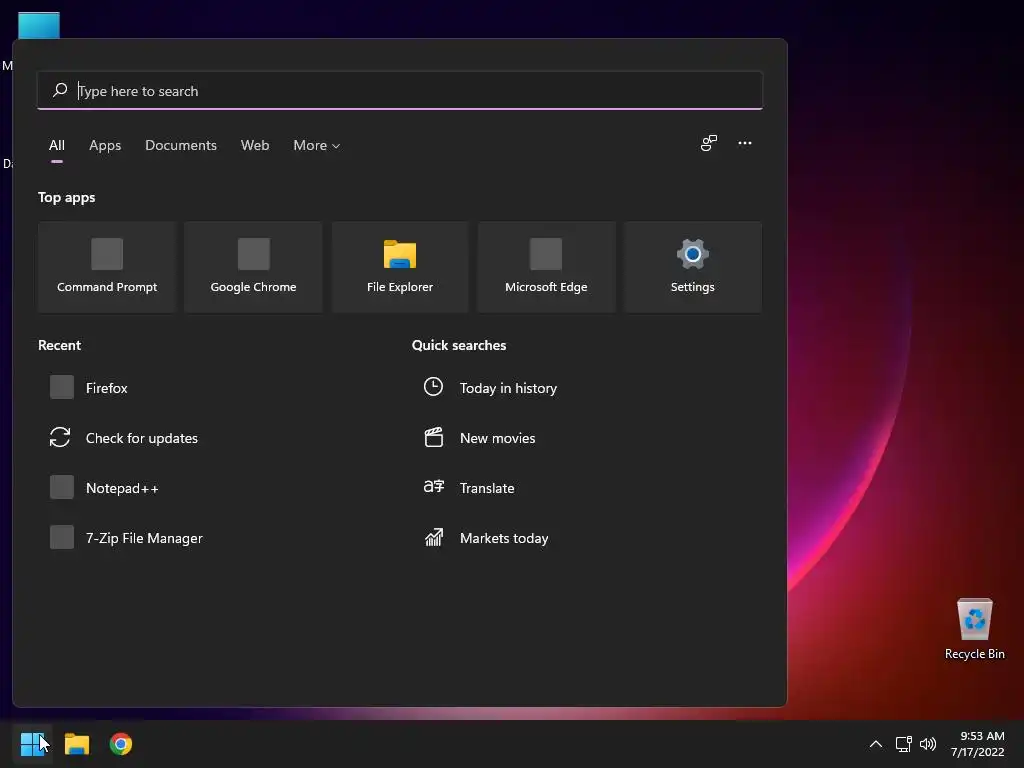Viewport: 1024px width, 768px height.
Task: Open the clock and date flyout
Action: coord(978,744)
